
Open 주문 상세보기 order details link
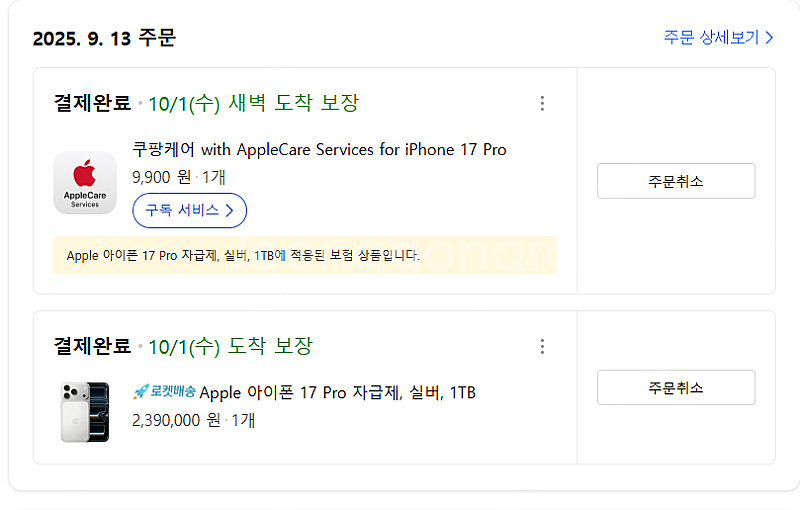718,38
